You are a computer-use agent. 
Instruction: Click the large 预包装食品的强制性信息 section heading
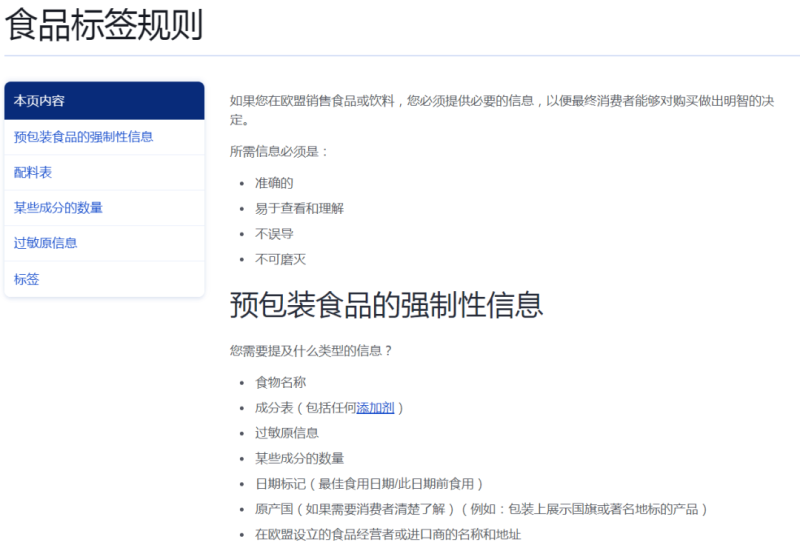pos(386,304)
